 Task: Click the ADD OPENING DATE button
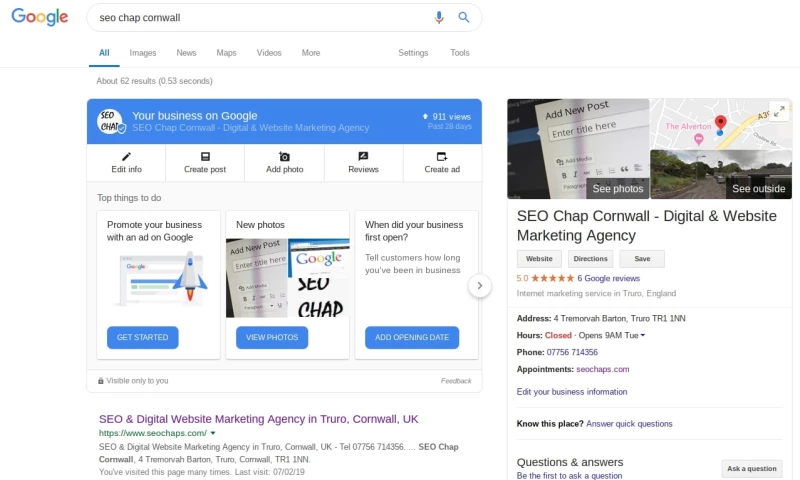point(412,337)
